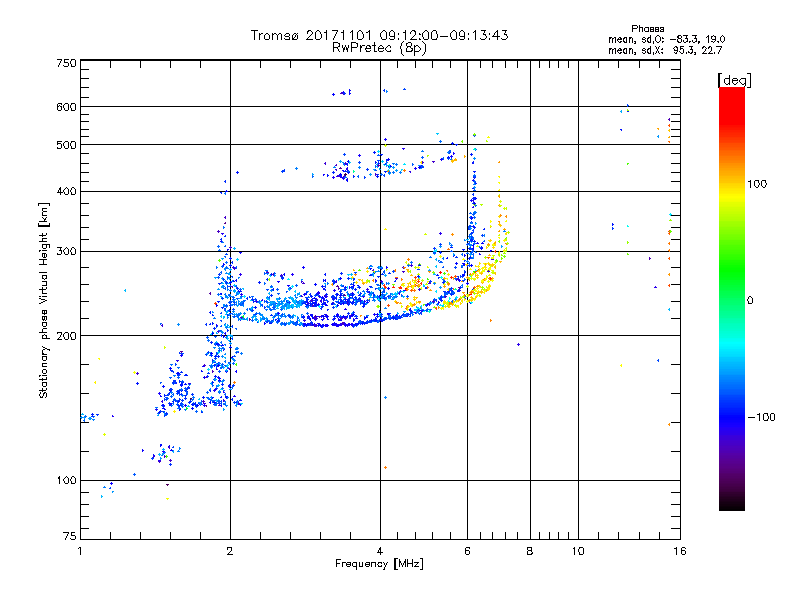The image size is (800, 600).
Task: Click the y-axis tick label '75'
Action: 70,536
